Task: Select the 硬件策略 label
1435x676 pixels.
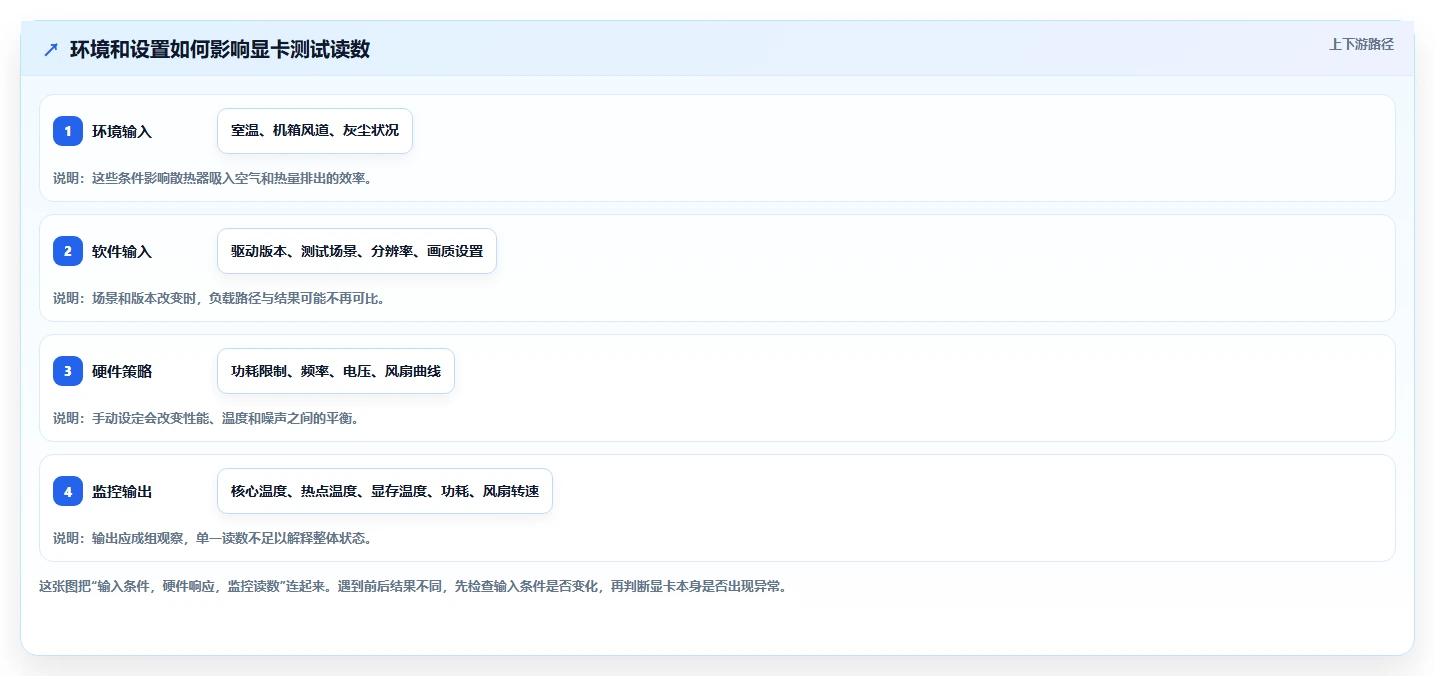Action: pyautogui.click(x=122, y=371)
